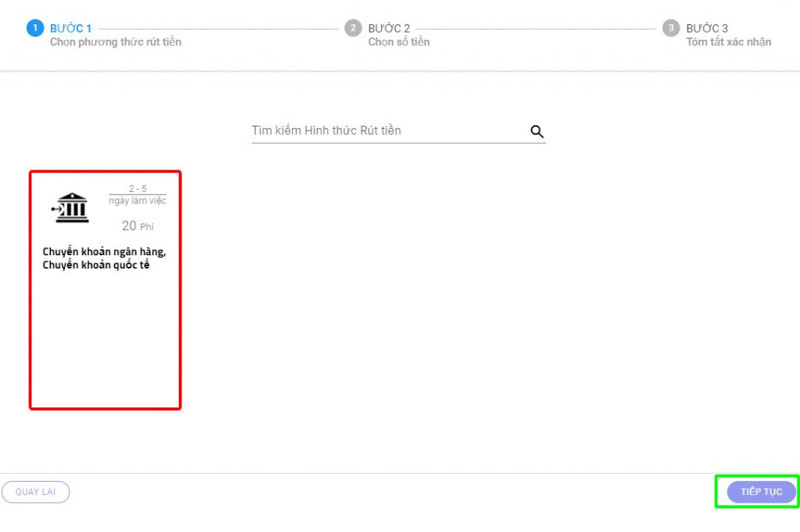Open the BƯỚC 2 step label
The height and width of the screenshot is (532, 800).
tap(389, 29)
